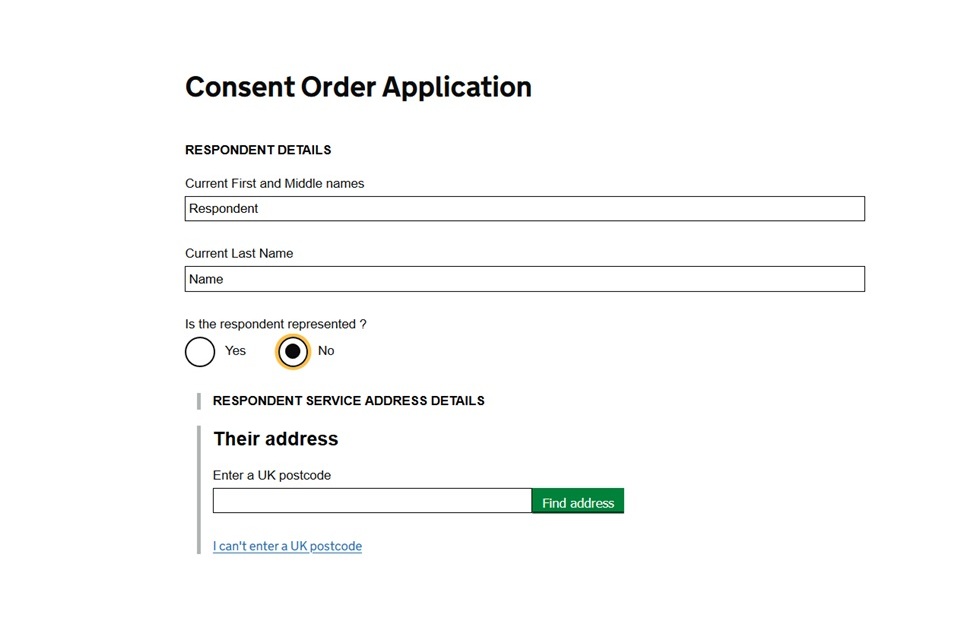Viewport: 960px width, 640px height.
Task: Click the text 'Name' inside last name field
Action: [206, 279]
